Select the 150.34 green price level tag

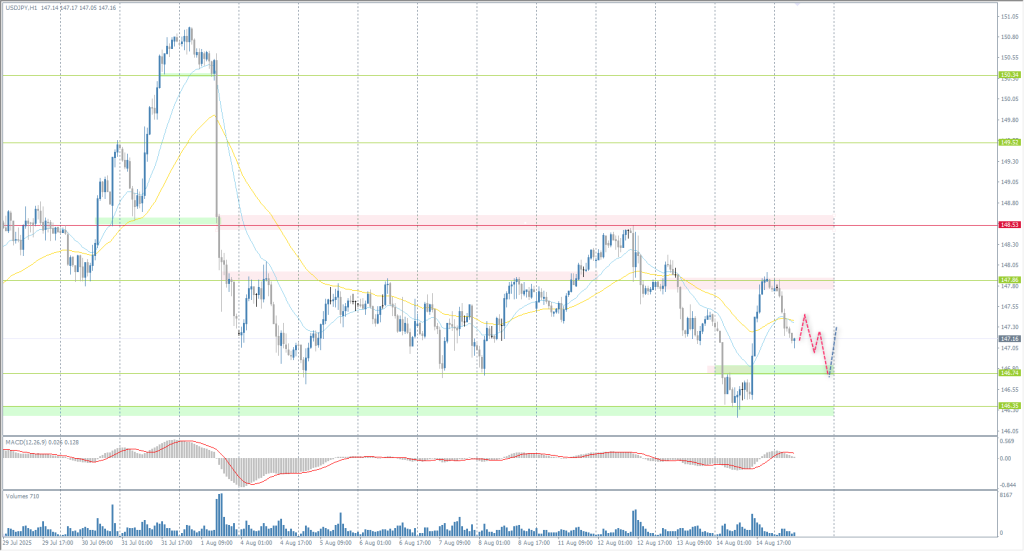click(x=1008, y=75)
